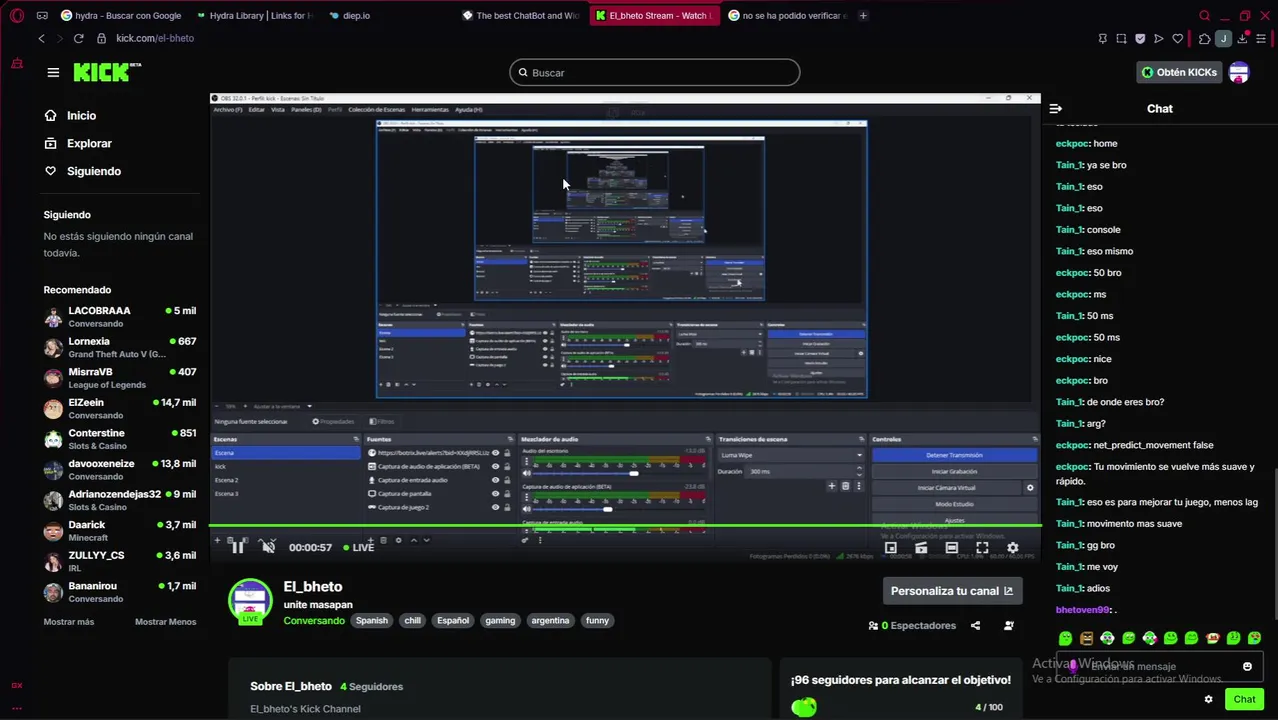This screenshot has height=720, width=1278.
Task: Collapse recommended list with Mostrar Menos
Action: [166, 622]
